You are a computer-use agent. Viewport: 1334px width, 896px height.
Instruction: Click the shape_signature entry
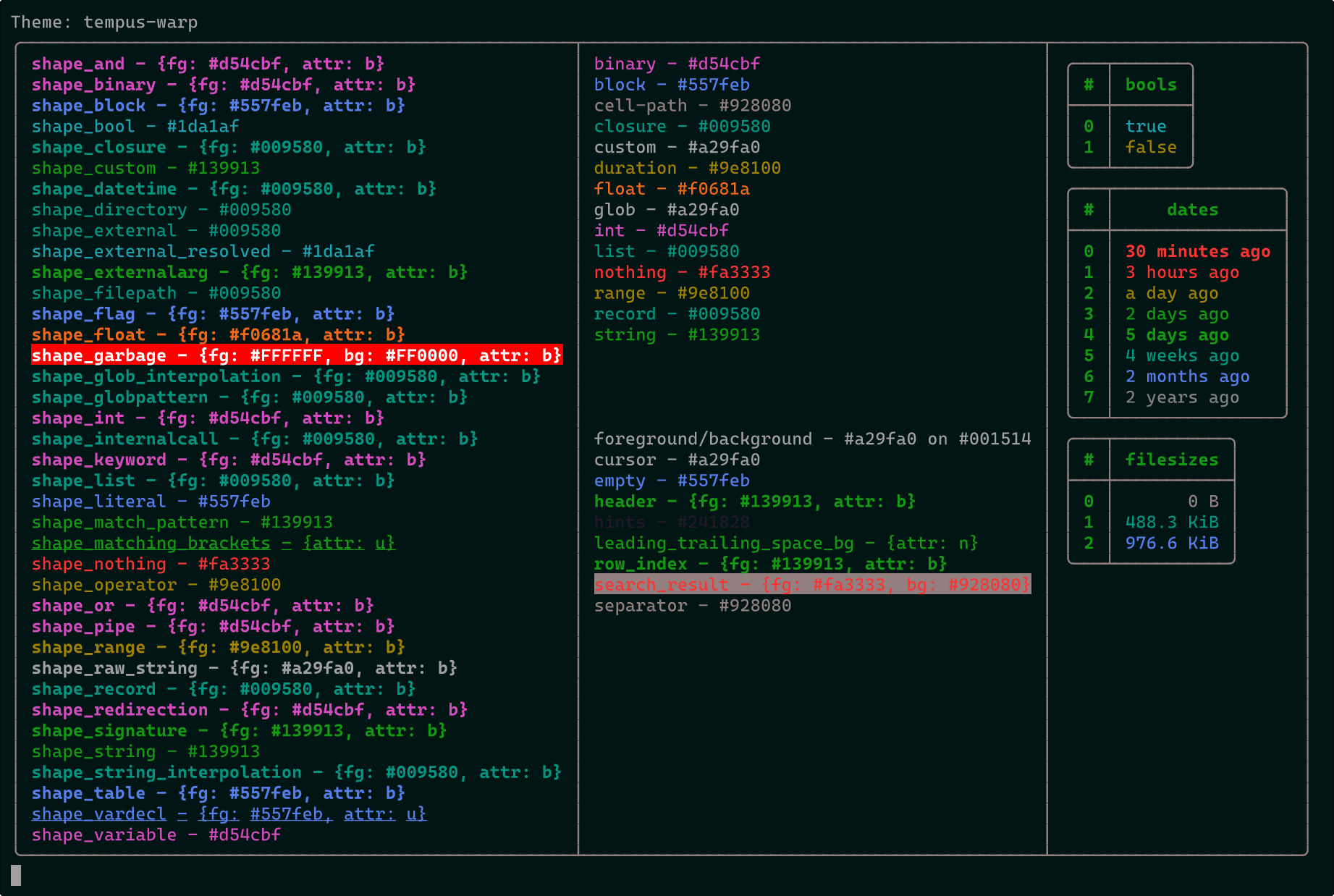(239, 731)
